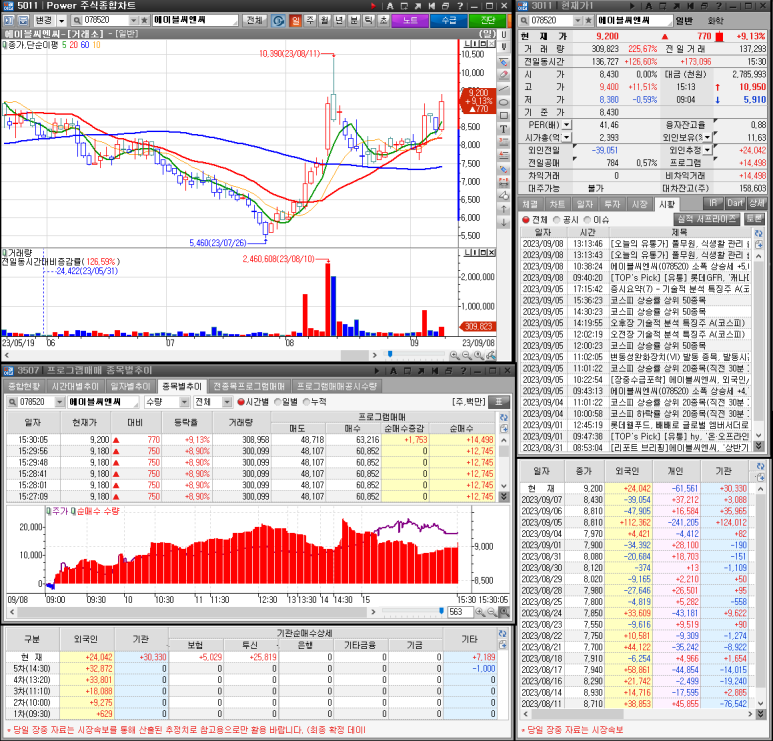Open the PER(배) dropdown

(566, 125)
